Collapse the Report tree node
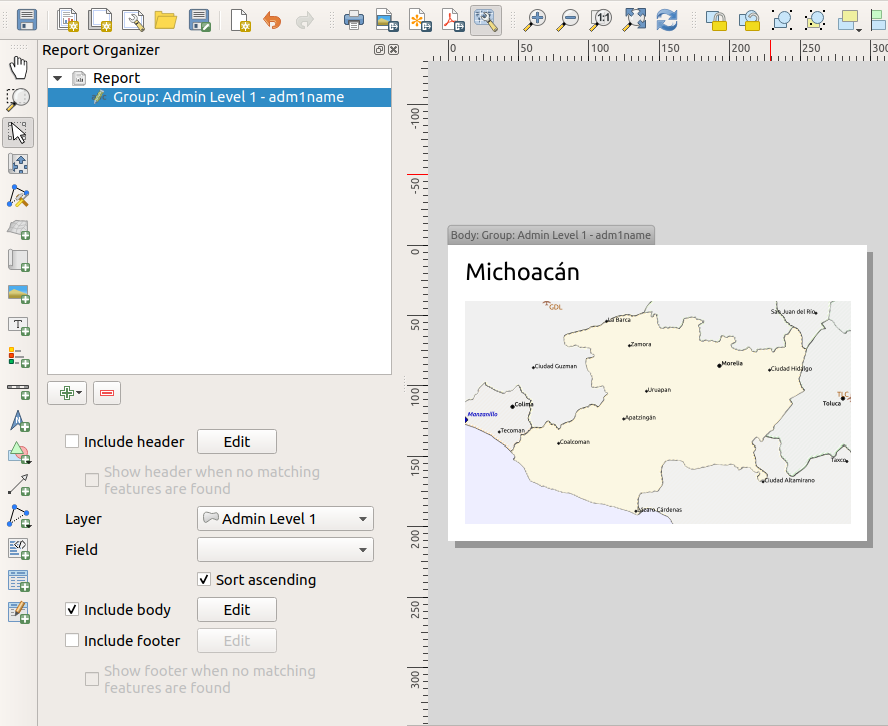This screenshot has width=888, height=726. tap(58, 78)
